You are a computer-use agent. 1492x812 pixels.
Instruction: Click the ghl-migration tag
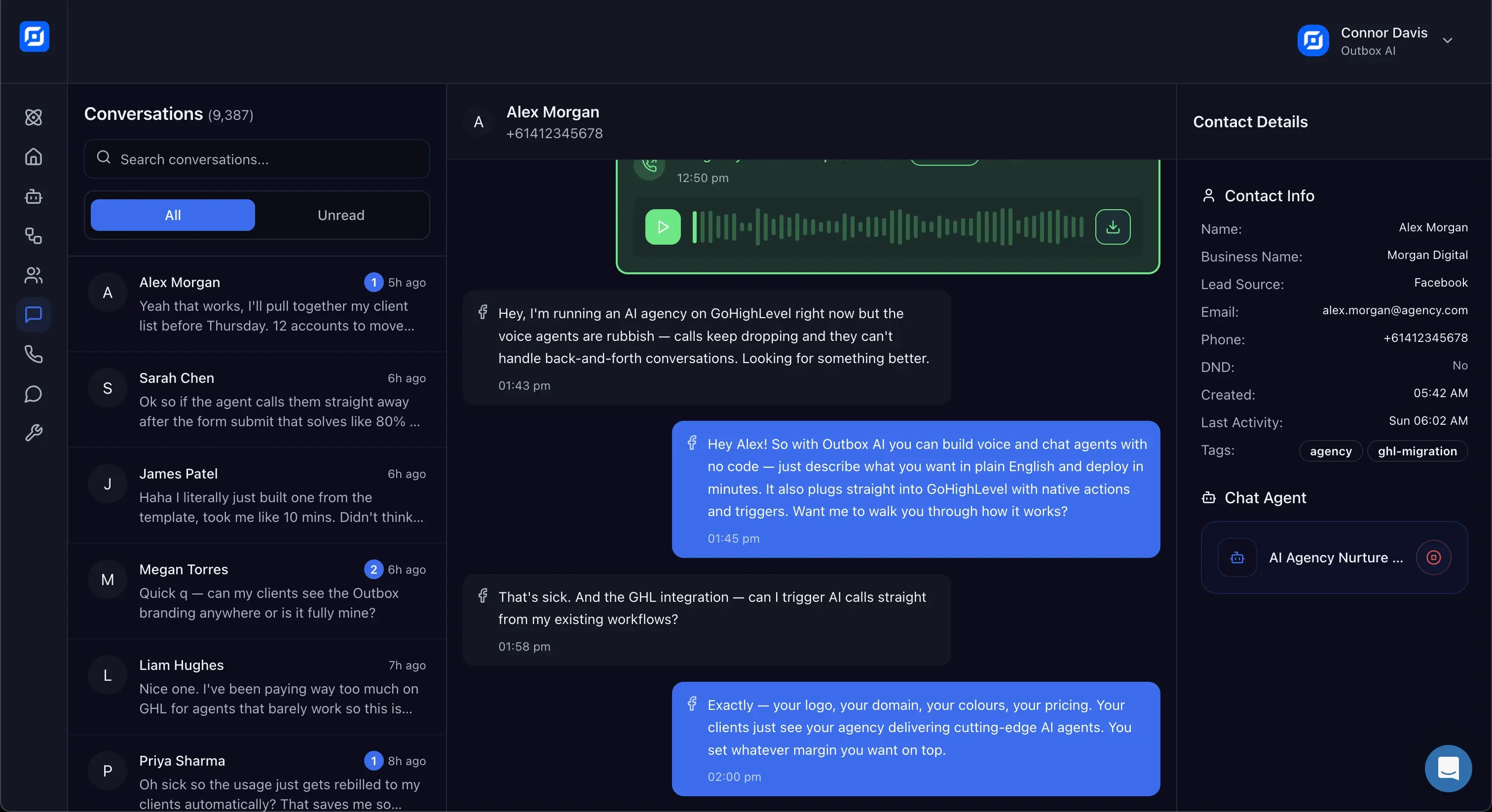click(x=1417, y=451)
